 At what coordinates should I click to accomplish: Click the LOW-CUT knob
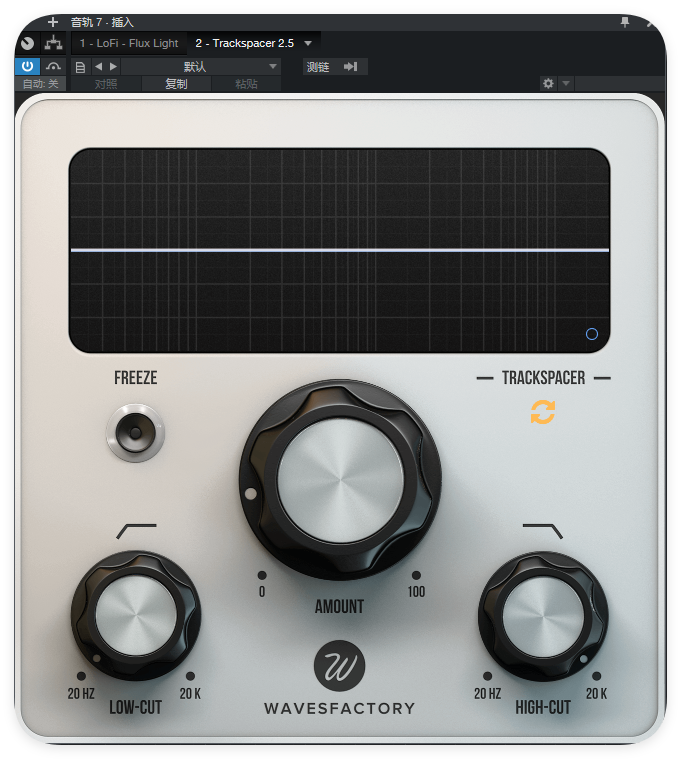click(136, 616)
